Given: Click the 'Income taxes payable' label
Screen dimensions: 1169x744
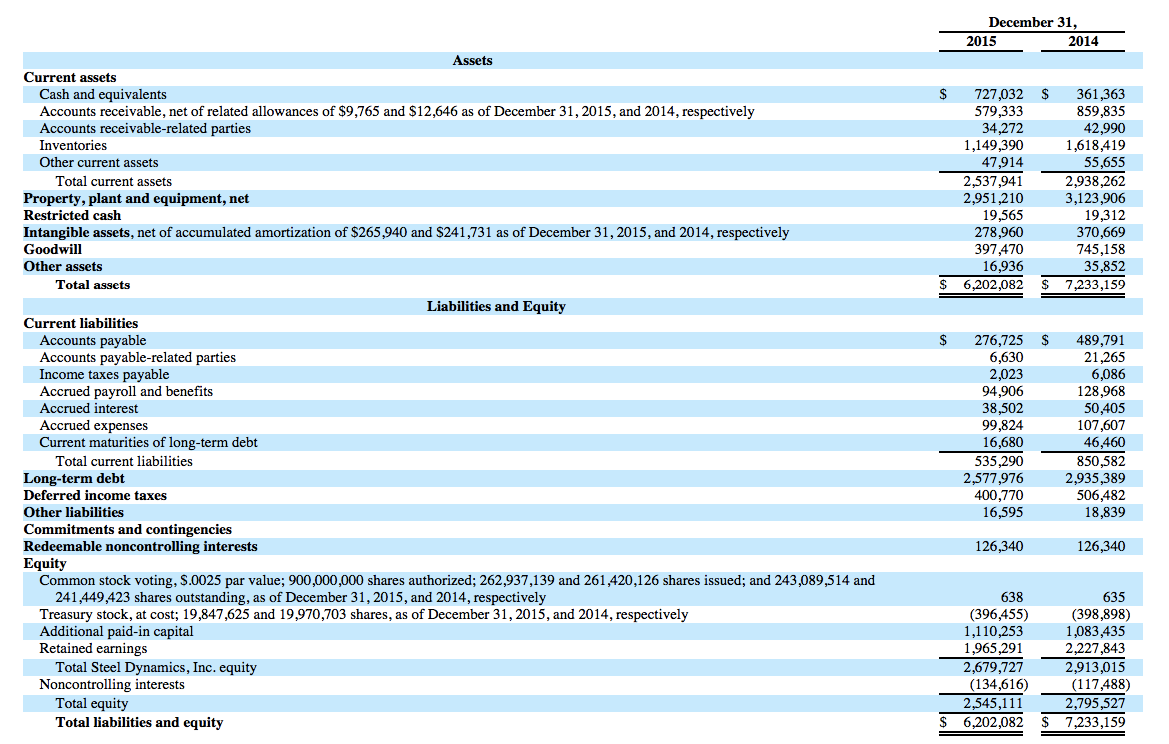Looking at the screenshot, I should [104, 375].
